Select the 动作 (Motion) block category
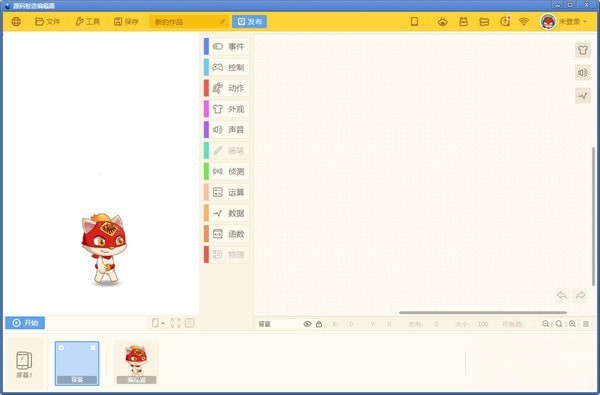Image resolution: width=600 pixels, height=395 pixels. [227, 88]
